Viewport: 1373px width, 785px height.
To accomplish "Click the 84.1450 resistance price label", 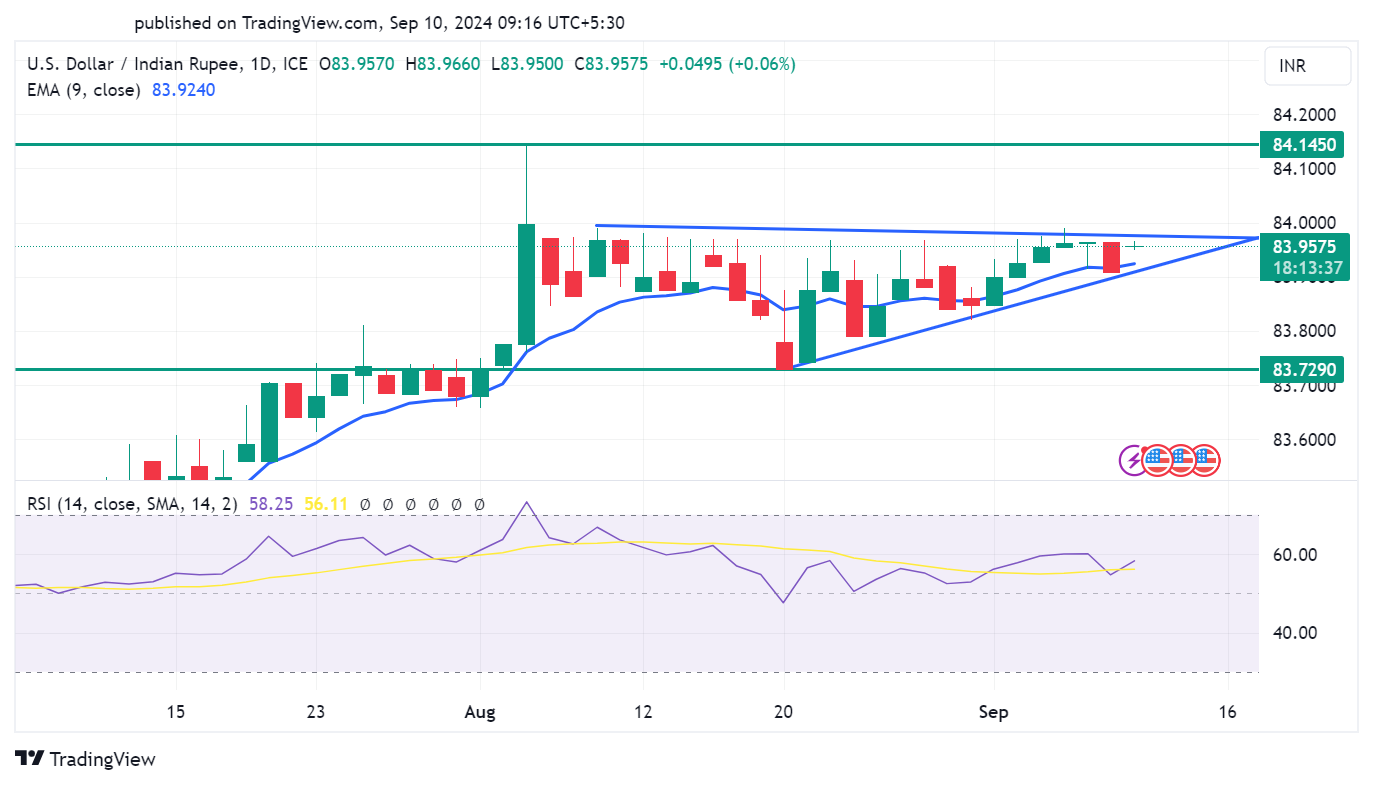I will (x=1301, y=145).
